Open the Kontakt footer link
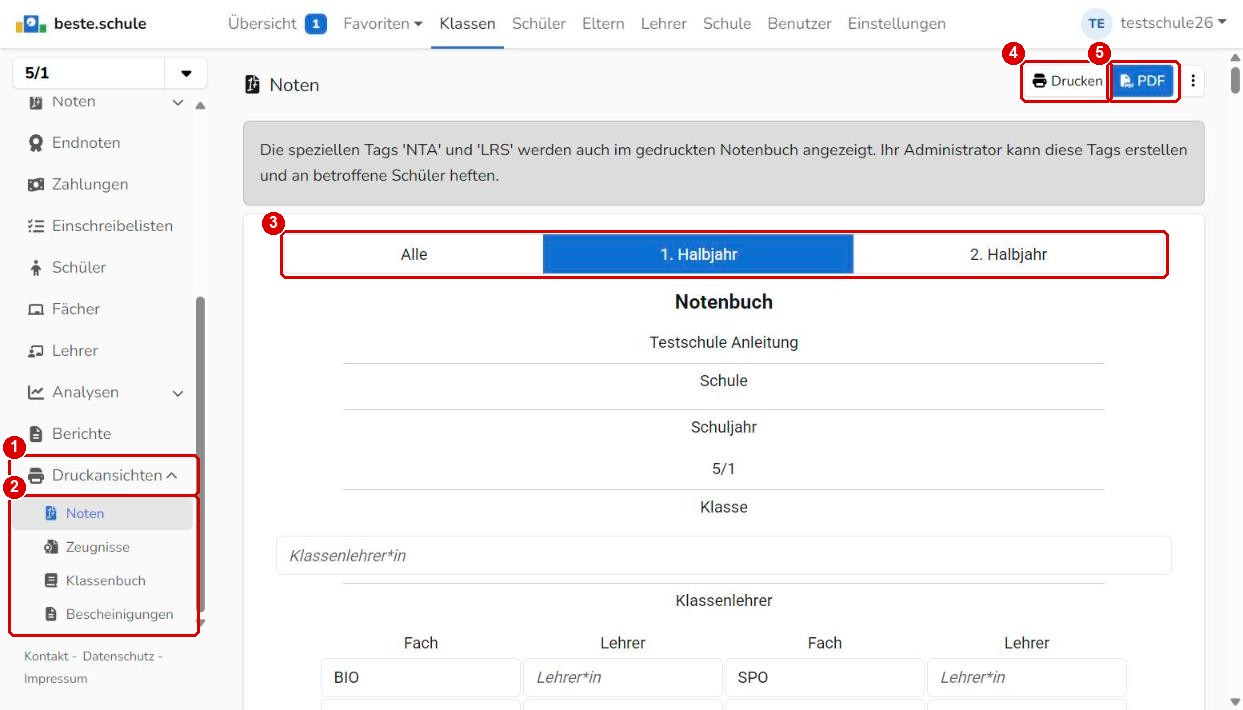1243x710 pixels. [45, 656]
